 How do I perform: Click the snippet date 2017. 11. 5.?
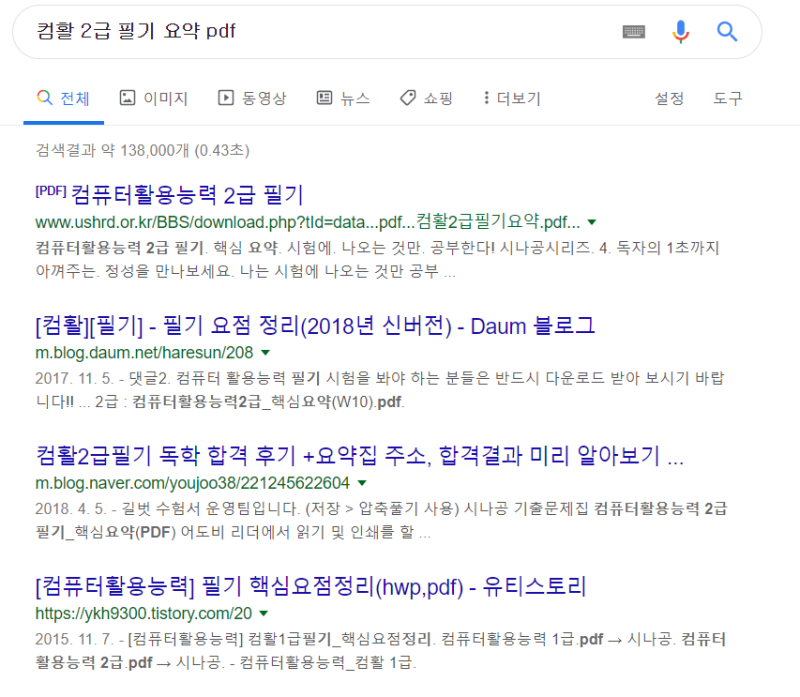pos(74,379)
